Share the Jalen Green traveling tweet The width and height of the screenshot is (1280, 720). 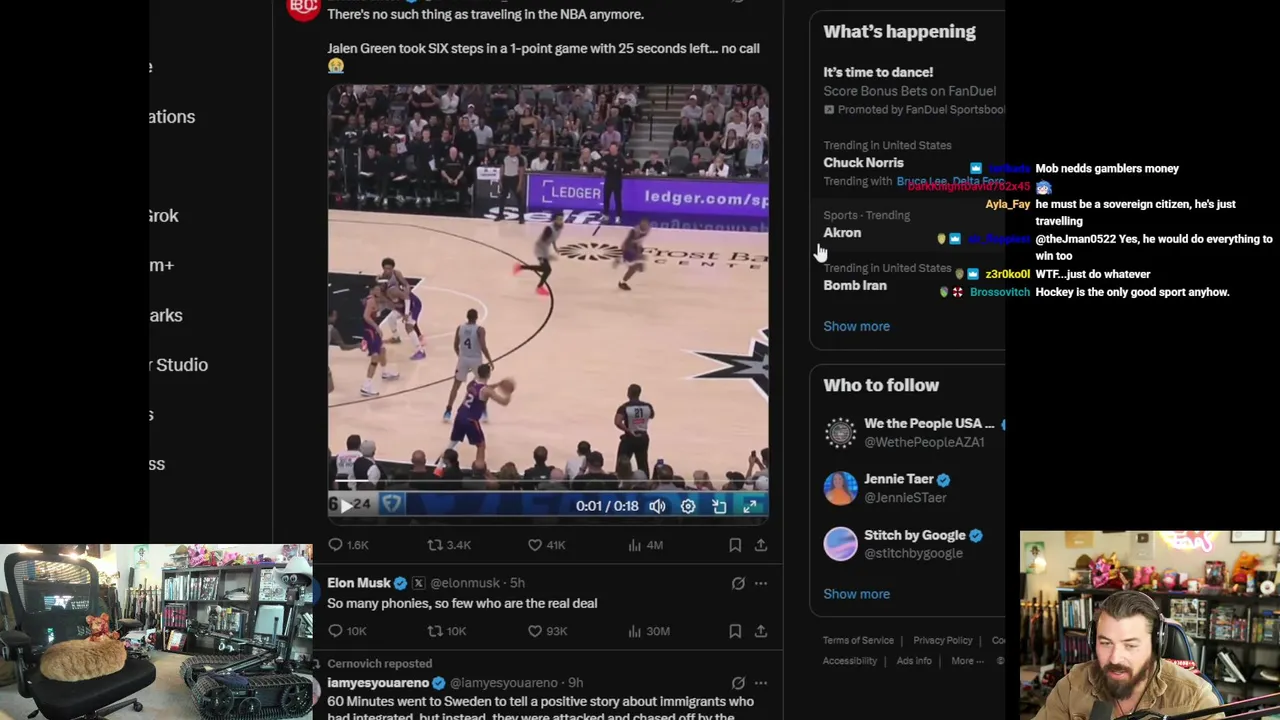click(761, 545)
